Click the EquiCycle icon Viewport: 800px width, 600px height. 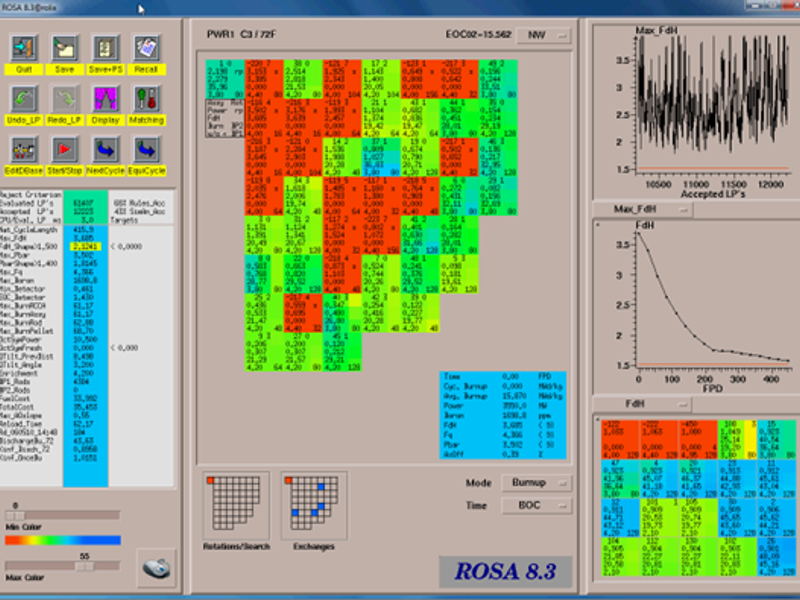coord(146,149)
